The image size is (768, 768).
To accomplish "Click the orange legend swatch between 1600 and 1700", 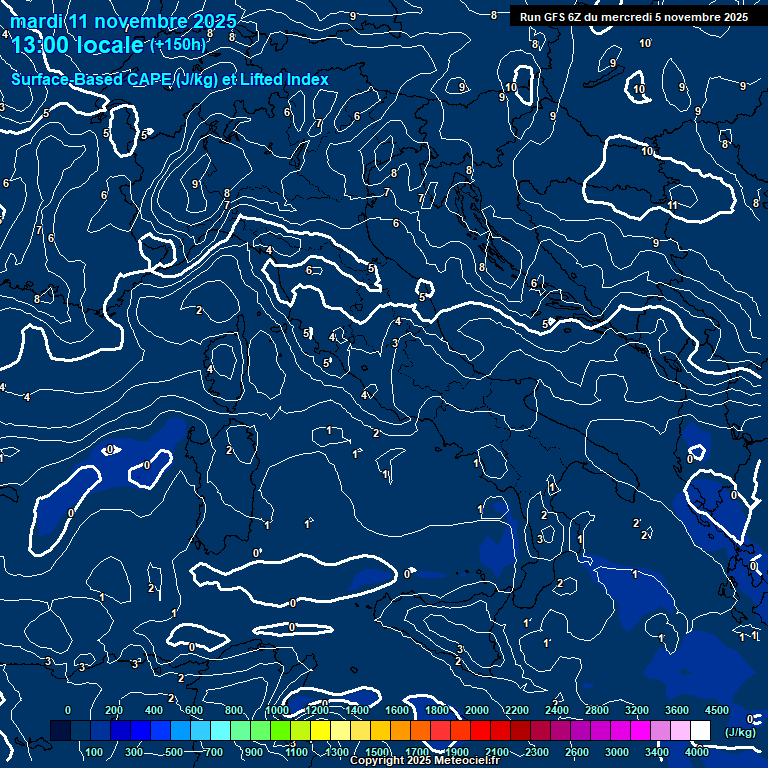I will [400, 730].
